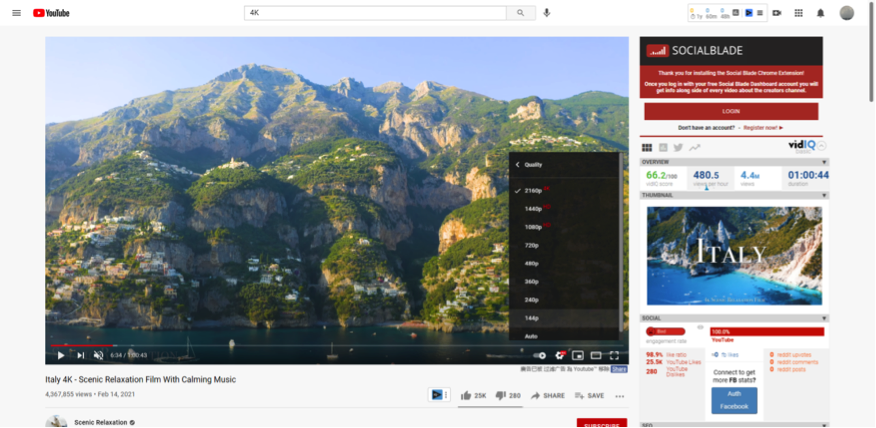Viewport: 876px width, 428px height.
Task: Collapse the vidIQ Social section
Action: (825, 318)
